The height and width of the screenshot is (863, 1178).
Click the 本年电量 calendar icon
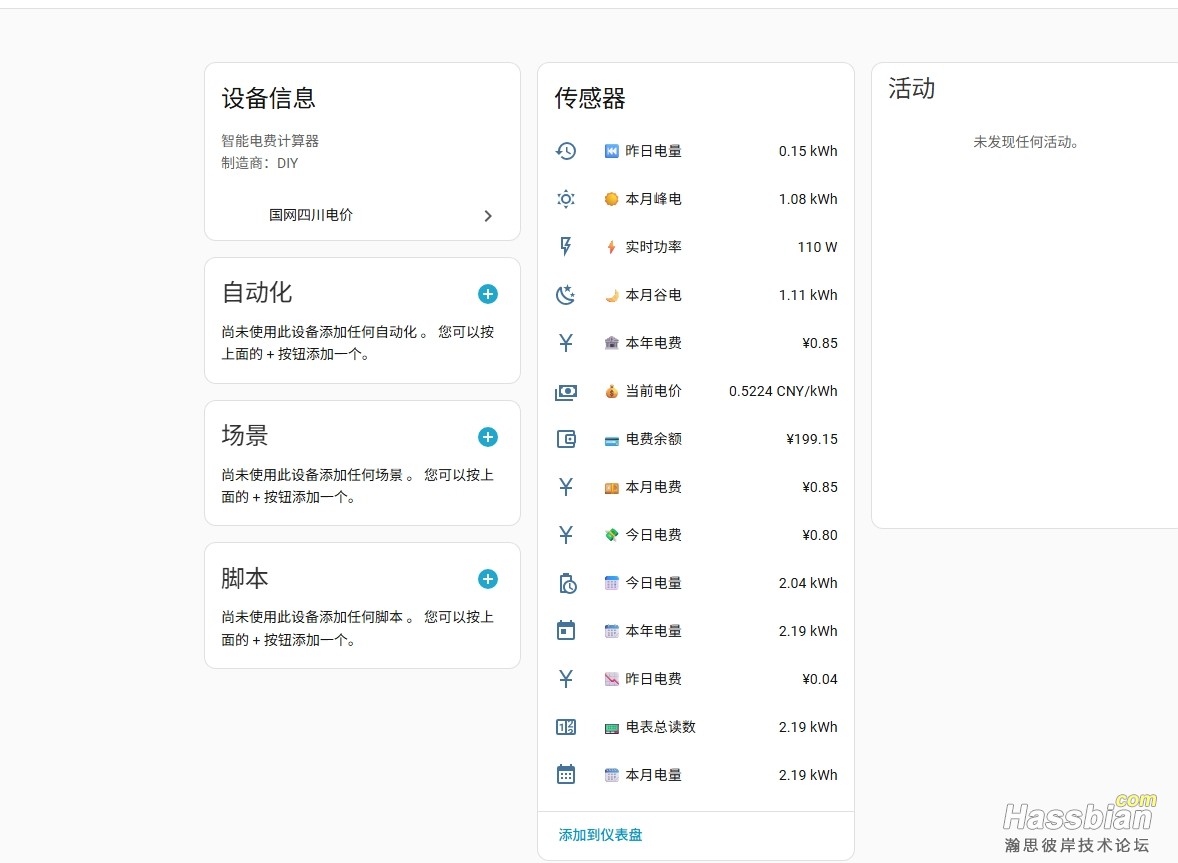(566, 631)
